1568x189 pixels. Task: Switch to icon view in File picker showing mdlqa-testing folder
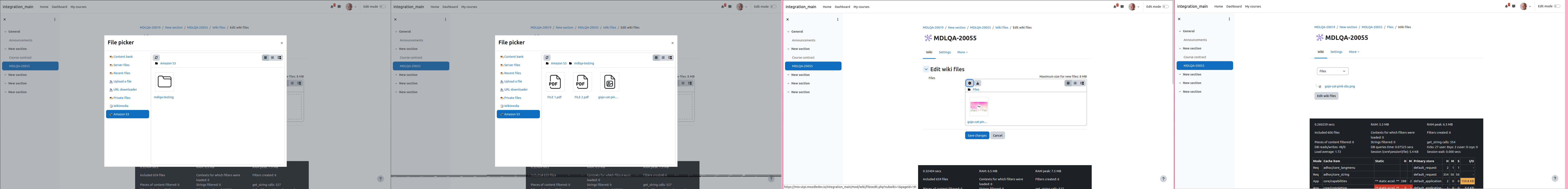265,58
